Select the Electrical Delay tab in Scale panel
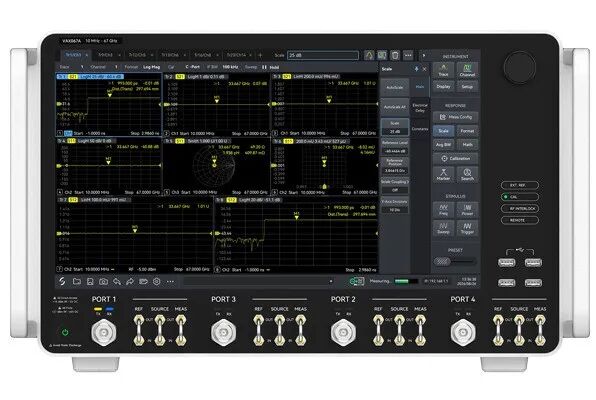 pyautogui.click(x=420, y=108)
